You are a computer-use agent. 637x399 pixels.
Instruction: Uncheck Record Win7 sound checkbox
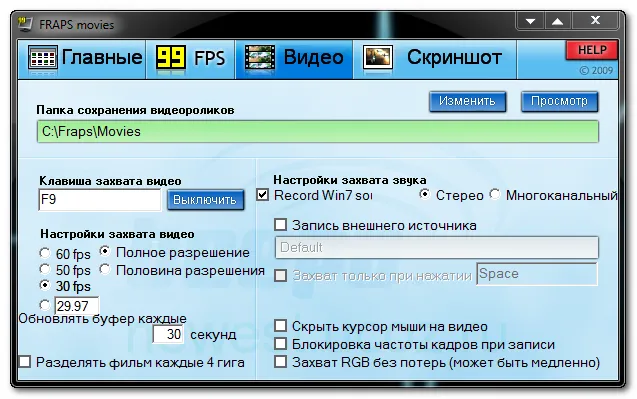pyautogui.click(x=263, y=195)
